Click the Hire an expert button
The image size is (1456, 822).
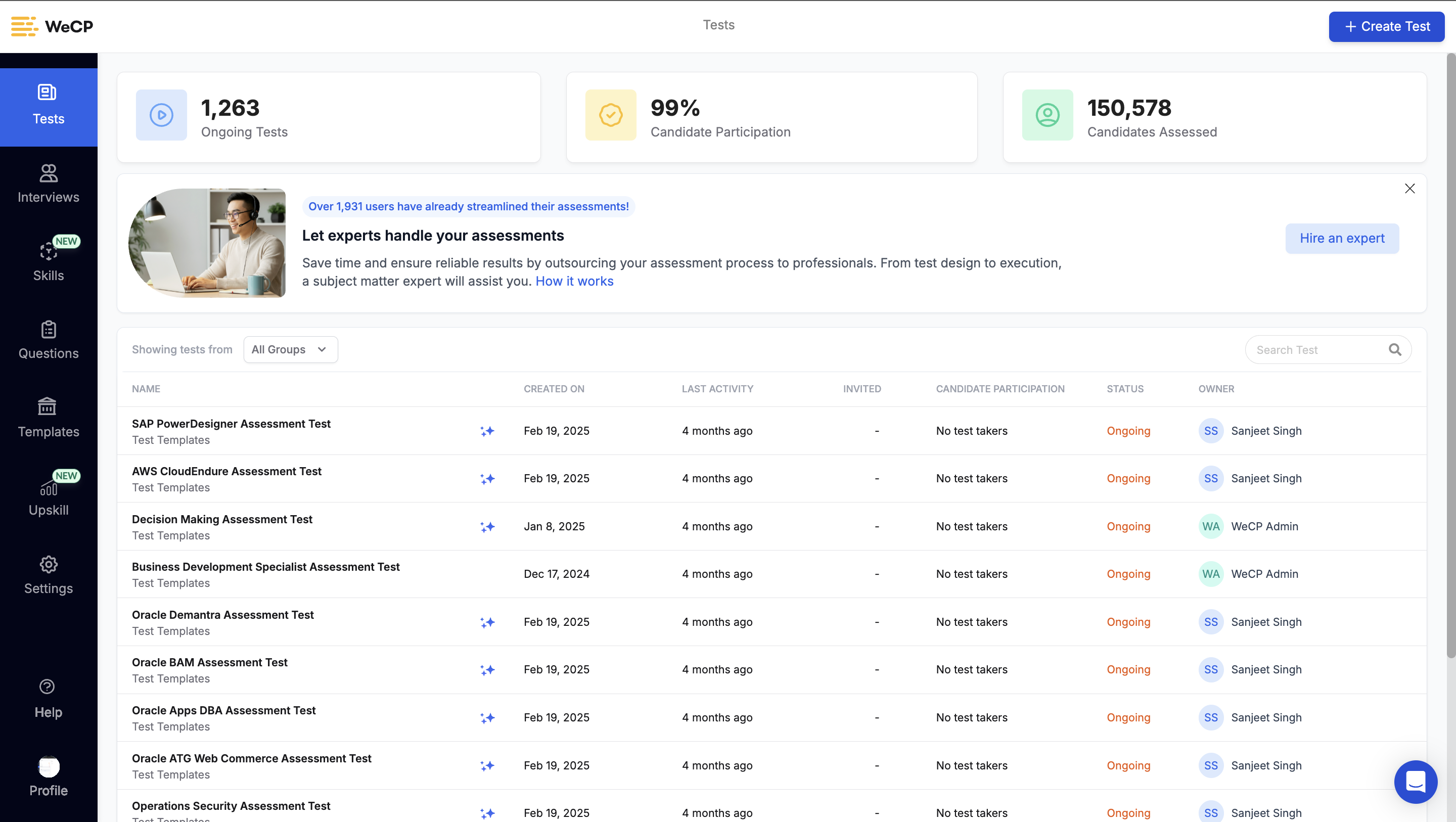point(1341,238)
